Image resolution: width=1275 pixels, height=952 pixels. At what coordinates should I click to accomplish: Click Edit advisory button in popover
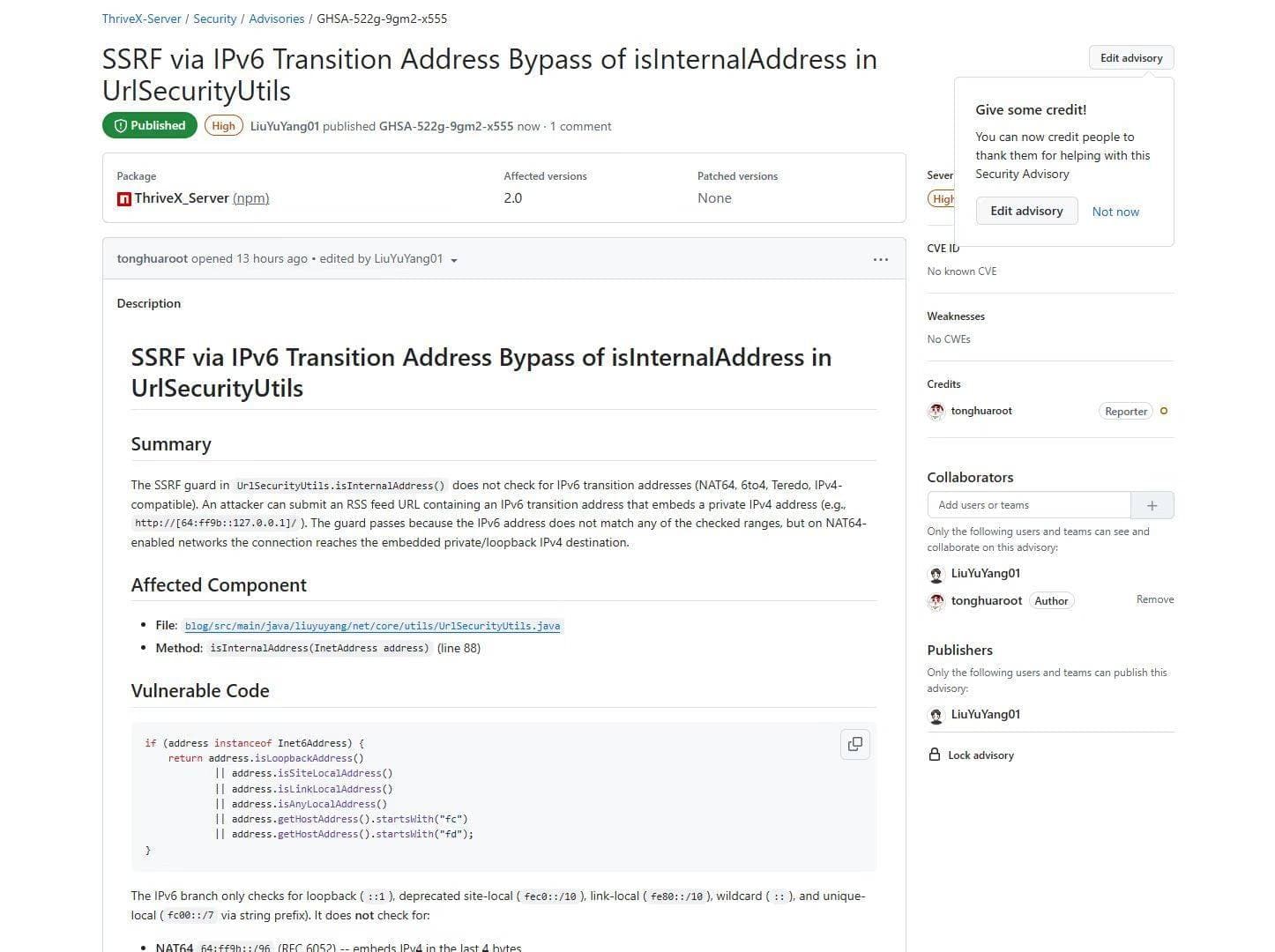(x=1026, y=211)
